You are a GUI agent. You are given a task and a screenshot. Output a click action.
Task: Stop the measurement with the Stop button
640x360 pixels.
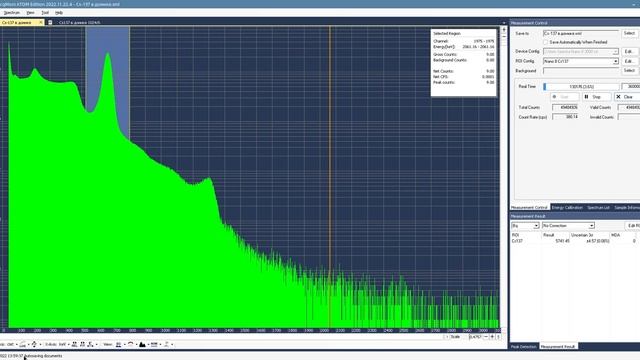pos(596,97)
